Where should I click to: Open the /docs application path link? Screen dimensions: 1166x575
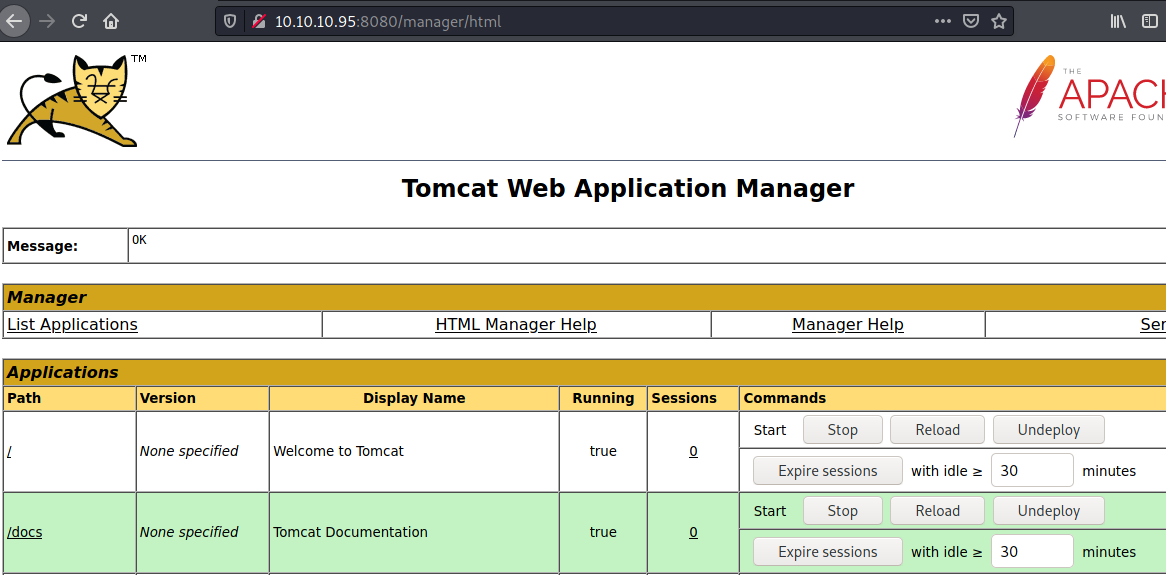tap(25, 532)
